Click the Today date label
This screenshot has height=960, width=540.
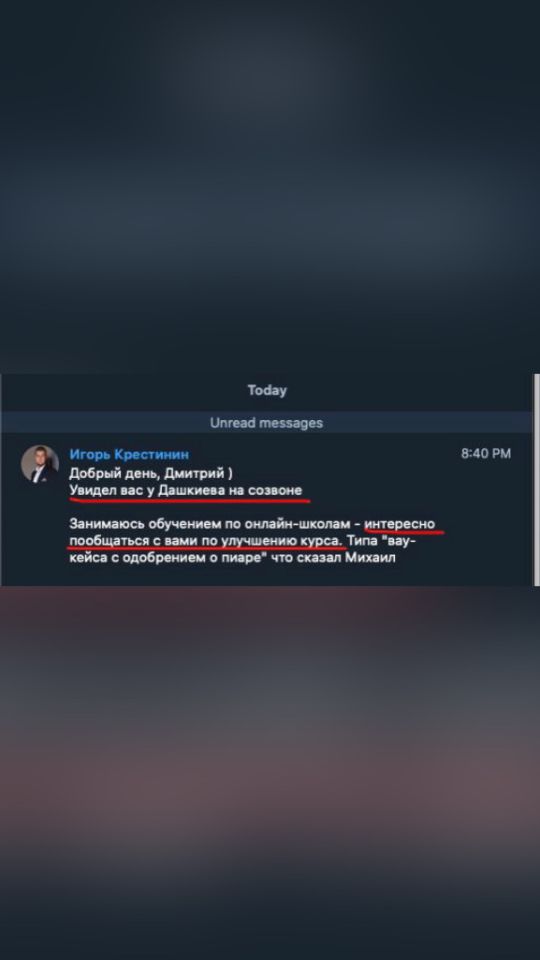(x=267, y=390)
